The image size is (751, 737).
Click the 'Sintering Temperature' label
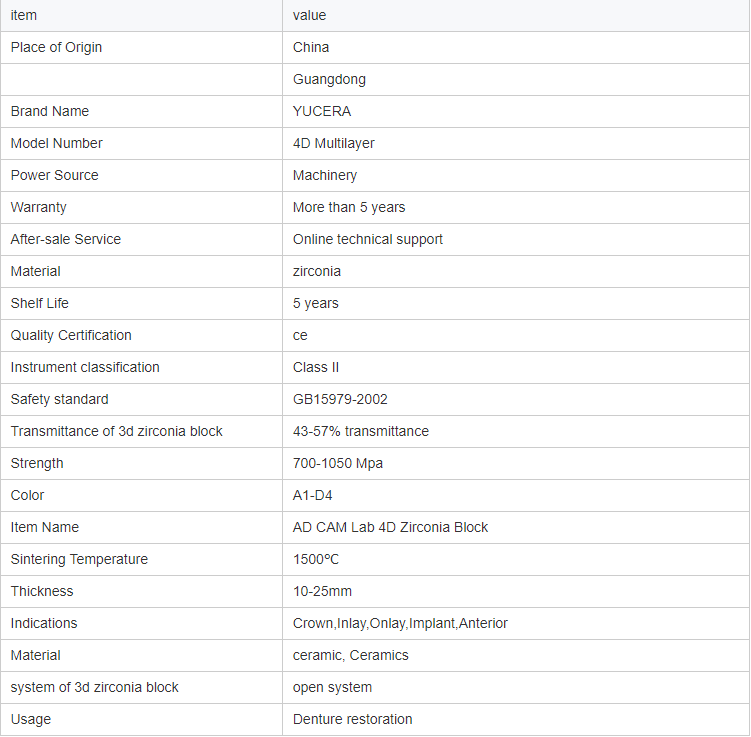[x=79, y=559]
